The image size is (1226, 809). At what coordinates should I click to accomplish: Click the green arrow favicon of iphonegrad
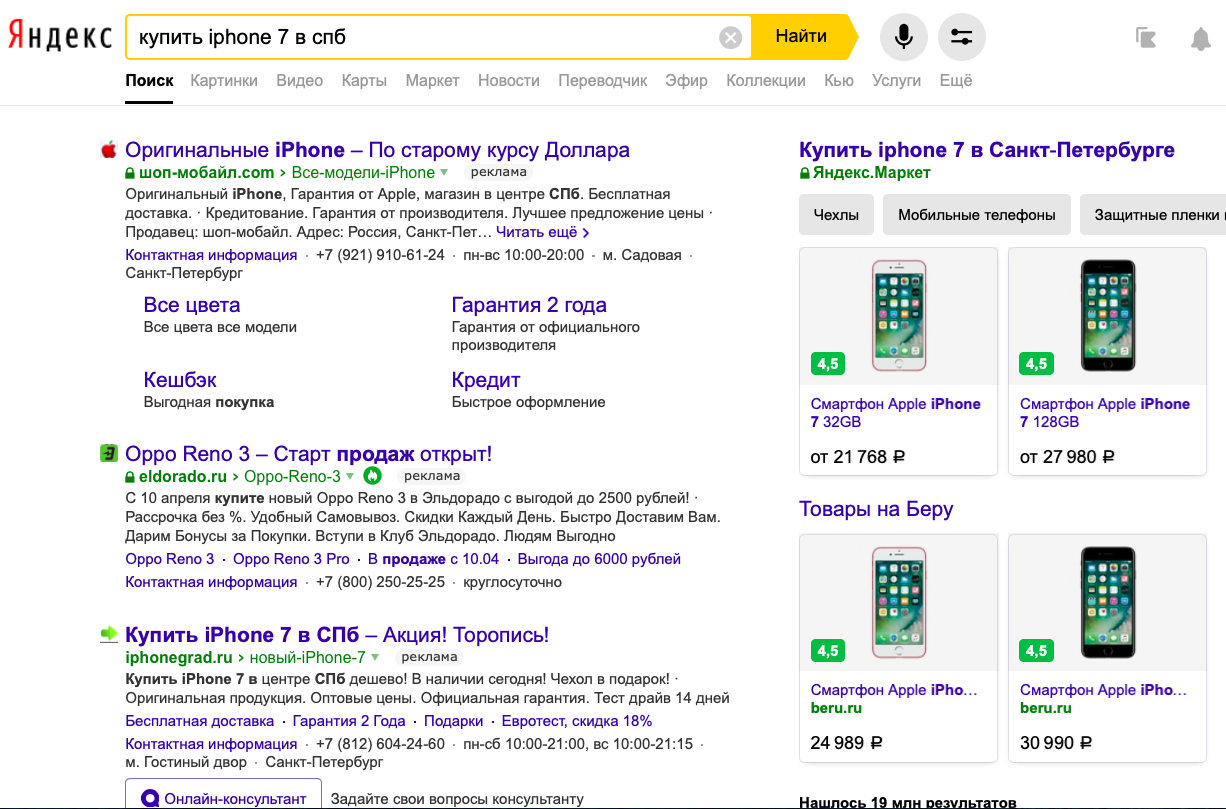click(x=109, y=634)
